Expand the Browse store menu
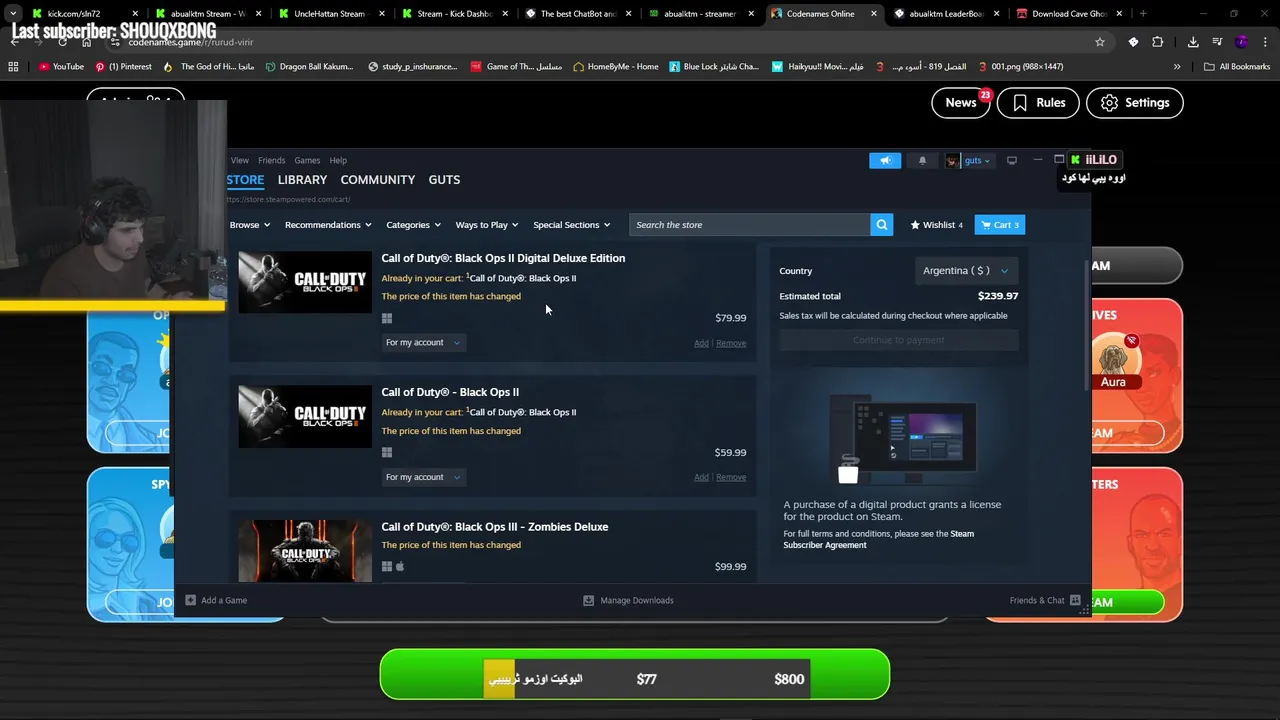 249,225
